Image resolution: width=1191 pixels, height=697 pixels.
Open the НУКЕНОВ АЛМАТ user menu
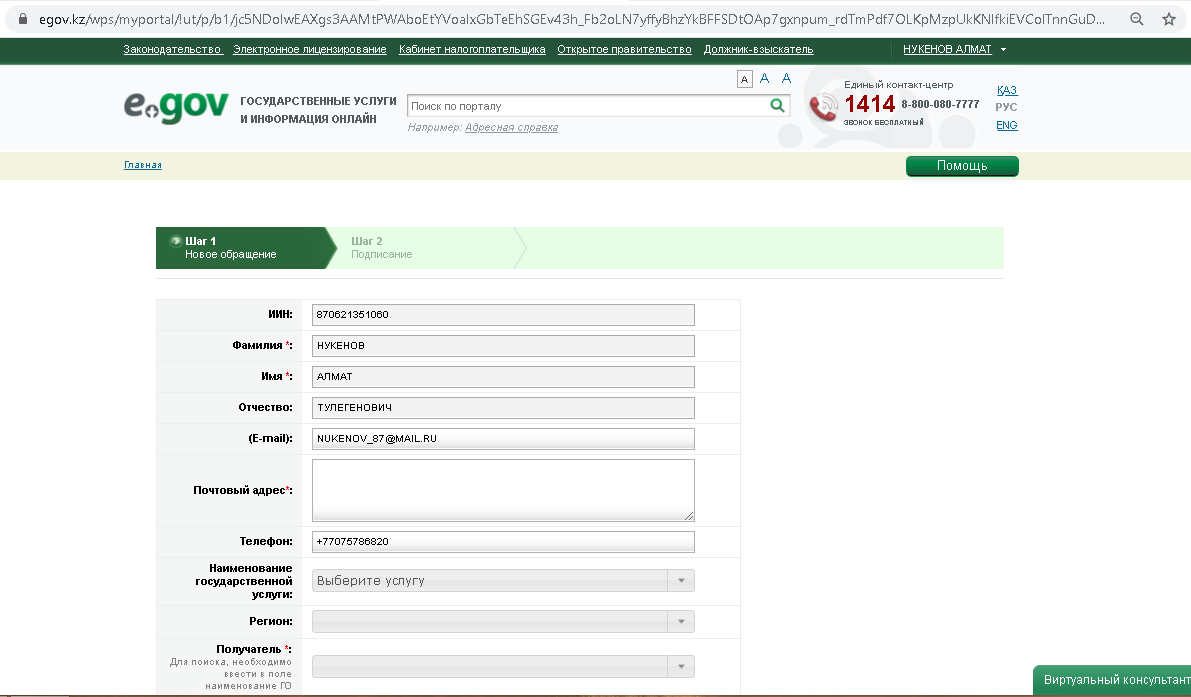coord(954,49)
